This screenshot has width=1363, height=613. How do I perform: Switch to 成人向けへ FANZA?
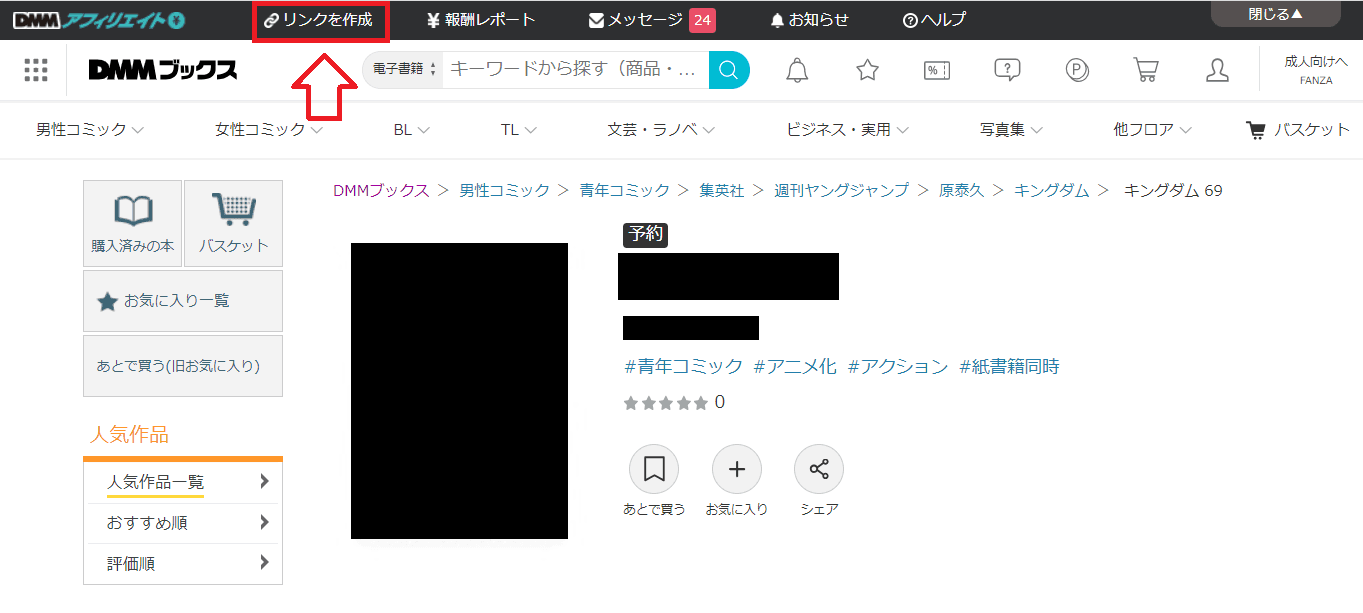tap(1315, 70)
